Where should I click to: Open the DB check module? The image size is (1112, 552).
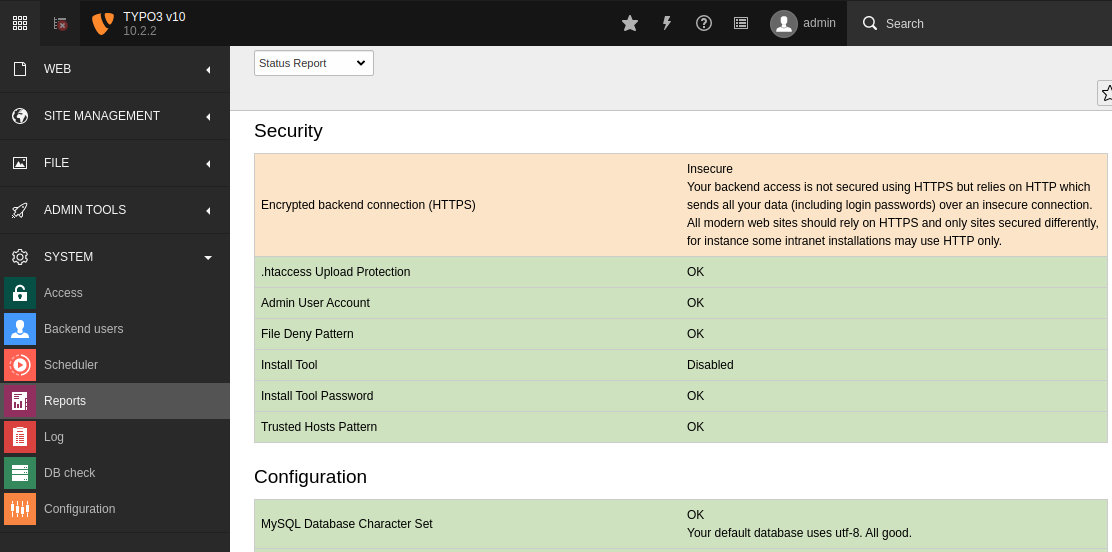(69, 473)
